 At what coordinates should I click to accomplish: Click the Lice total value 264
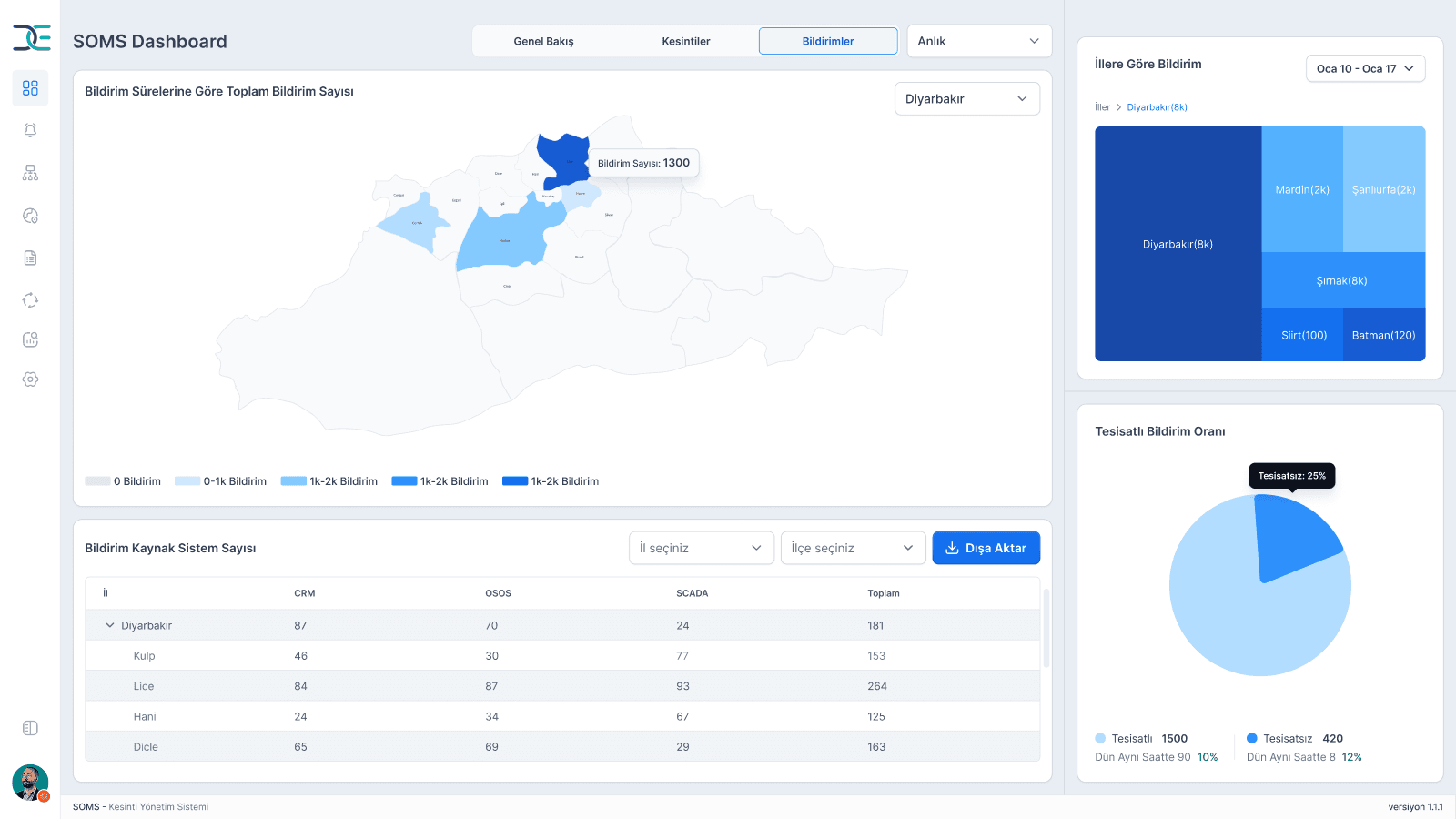point(877,686)
